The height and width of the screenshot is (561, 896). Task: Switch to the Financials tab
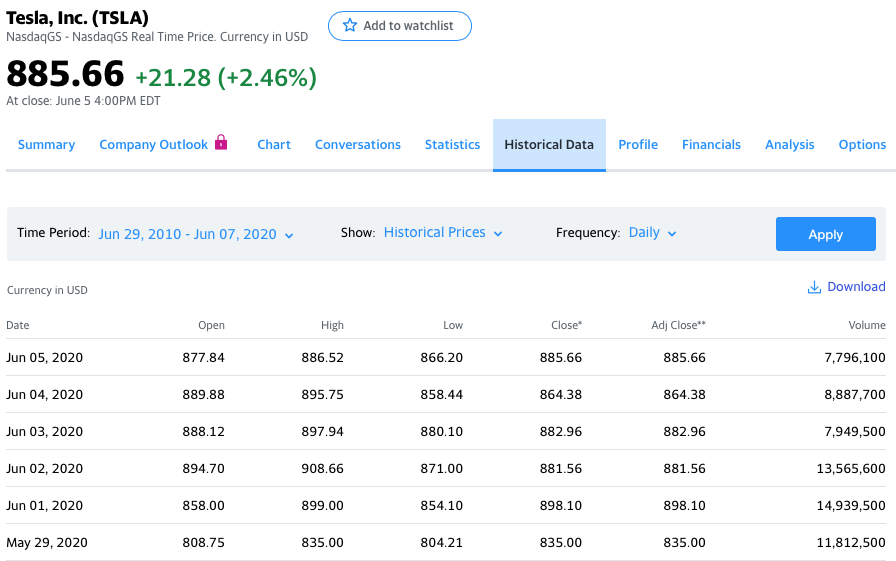711,145
